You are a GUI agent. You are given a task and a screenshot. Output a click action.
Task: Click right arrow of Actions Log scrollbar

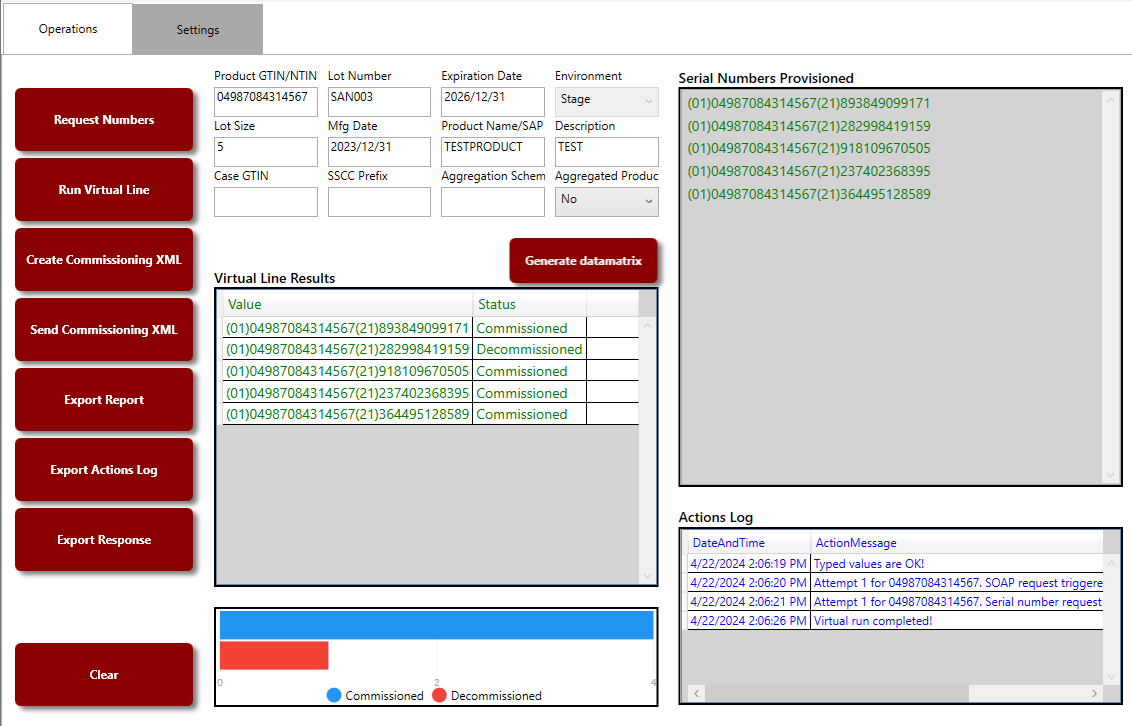[x=1096, y=693]
